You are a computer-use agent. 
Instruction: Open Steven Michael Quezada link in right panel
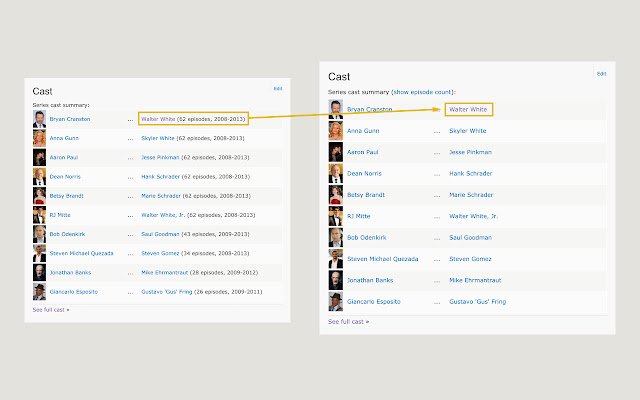click(382, 259)
